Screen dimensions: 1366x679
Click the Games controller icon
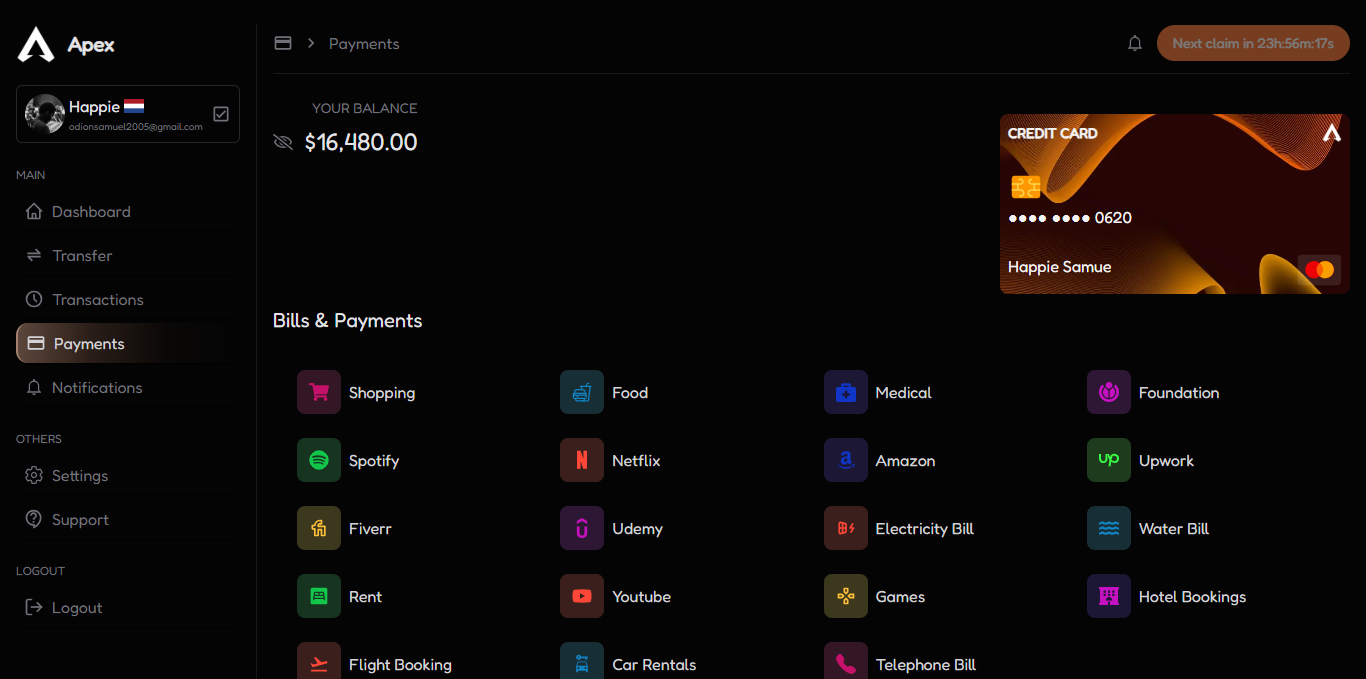pos(846,596)
